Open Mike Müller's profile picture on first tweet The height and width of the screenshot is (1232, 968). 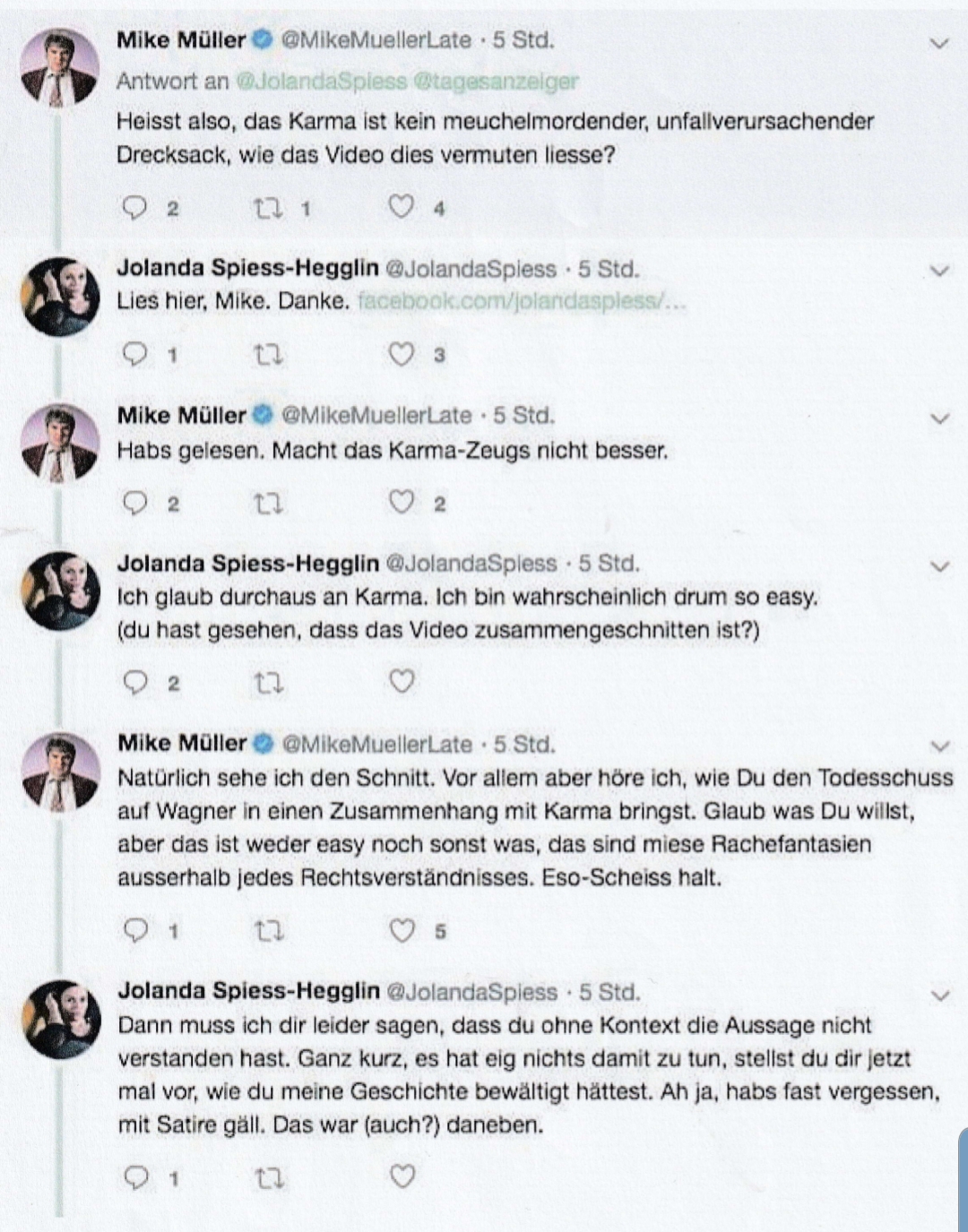click(60, 67)
